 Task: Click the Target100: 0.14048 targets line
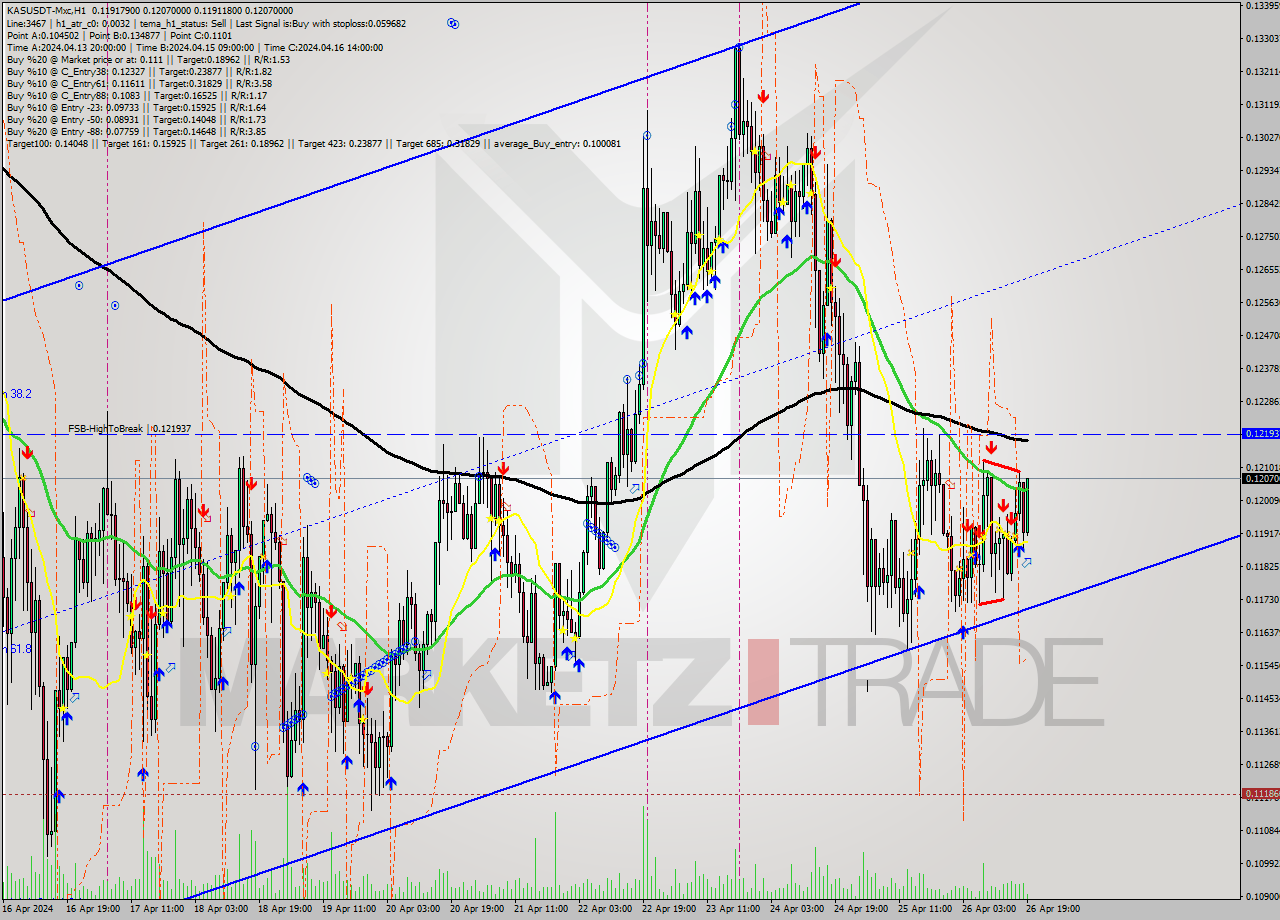pos(313,144)
